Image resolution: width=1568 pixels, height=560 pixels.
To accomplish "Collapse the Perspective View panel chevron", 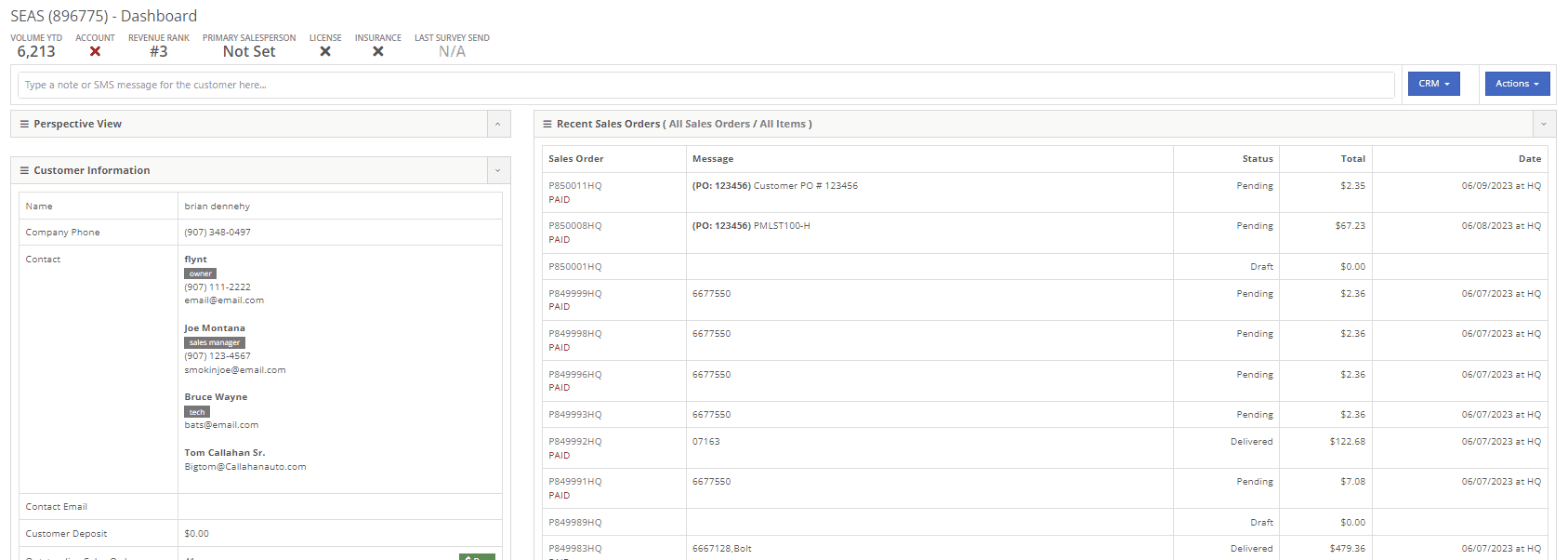I will point(498,124).
